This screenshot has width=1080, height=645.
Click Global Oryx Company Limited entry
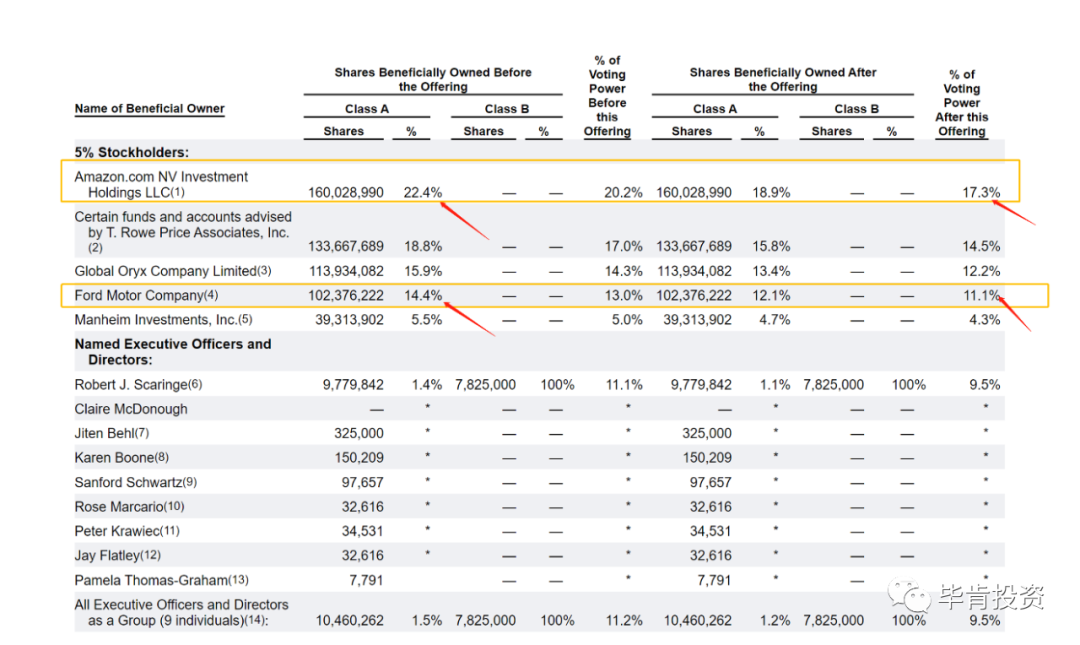tap(173, 271)
